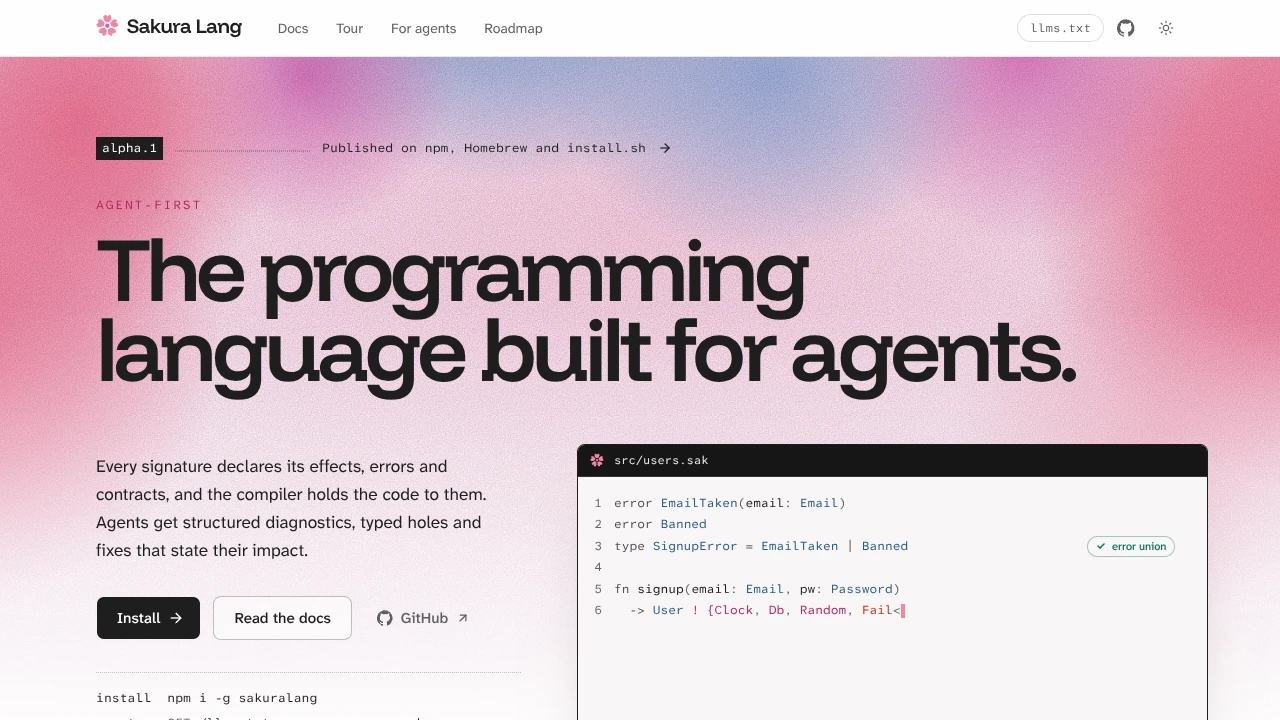Image resolution: width=1280 pixels, height=720 pixels.
Task: Click code line 'type SignupError = EmailTaken | Banned'
Action: [x=761, y=546]
